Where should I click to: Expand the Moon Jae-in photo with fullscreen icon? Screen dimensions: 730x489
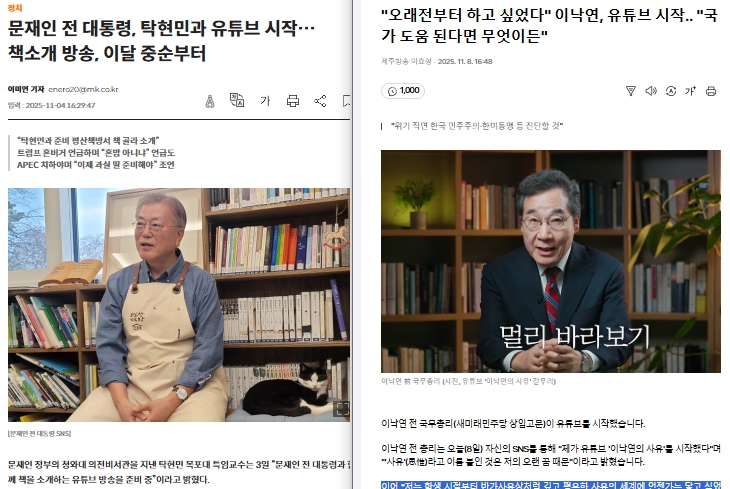point(343,409)
